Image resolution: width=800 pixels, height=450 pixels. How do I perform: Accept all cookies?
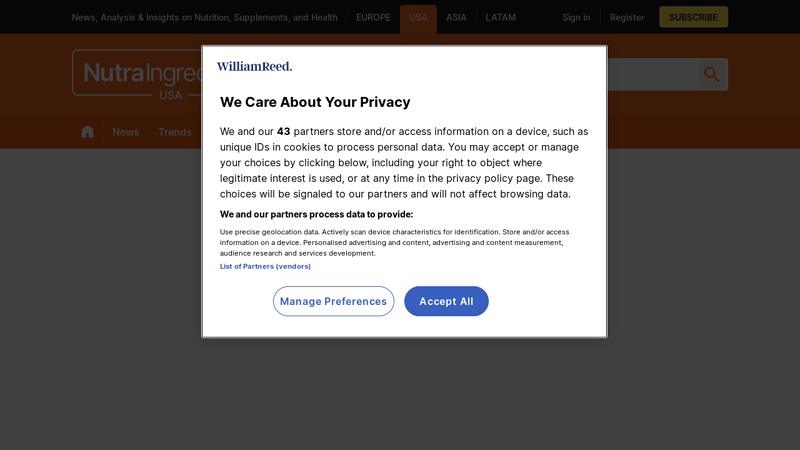point(446,301)
